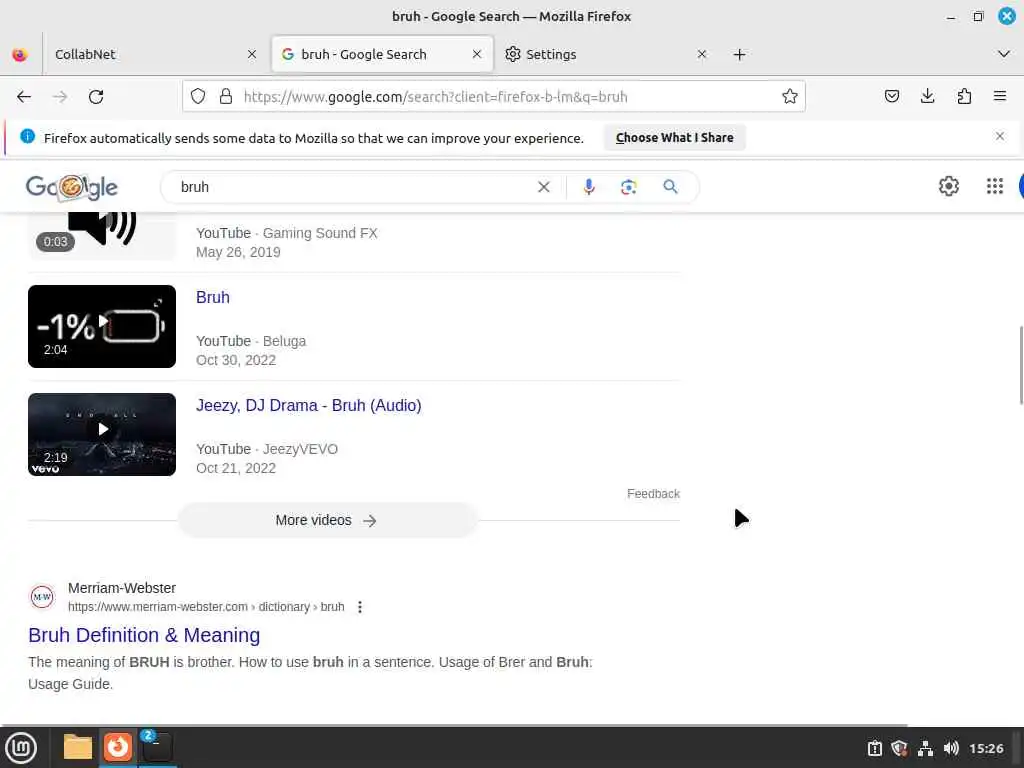The image size is (1024, 768).
Task: Switch to the CollabNet tab
Action: tap(153, 54)
